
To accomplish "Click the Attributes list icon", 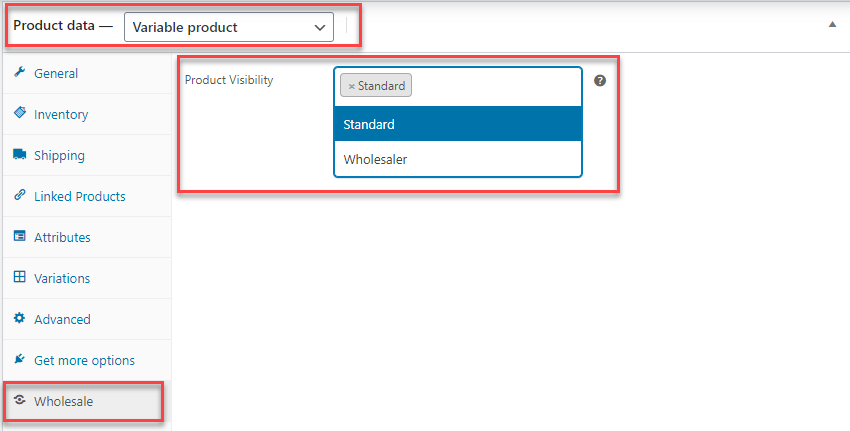I will [x=20, y=237].
